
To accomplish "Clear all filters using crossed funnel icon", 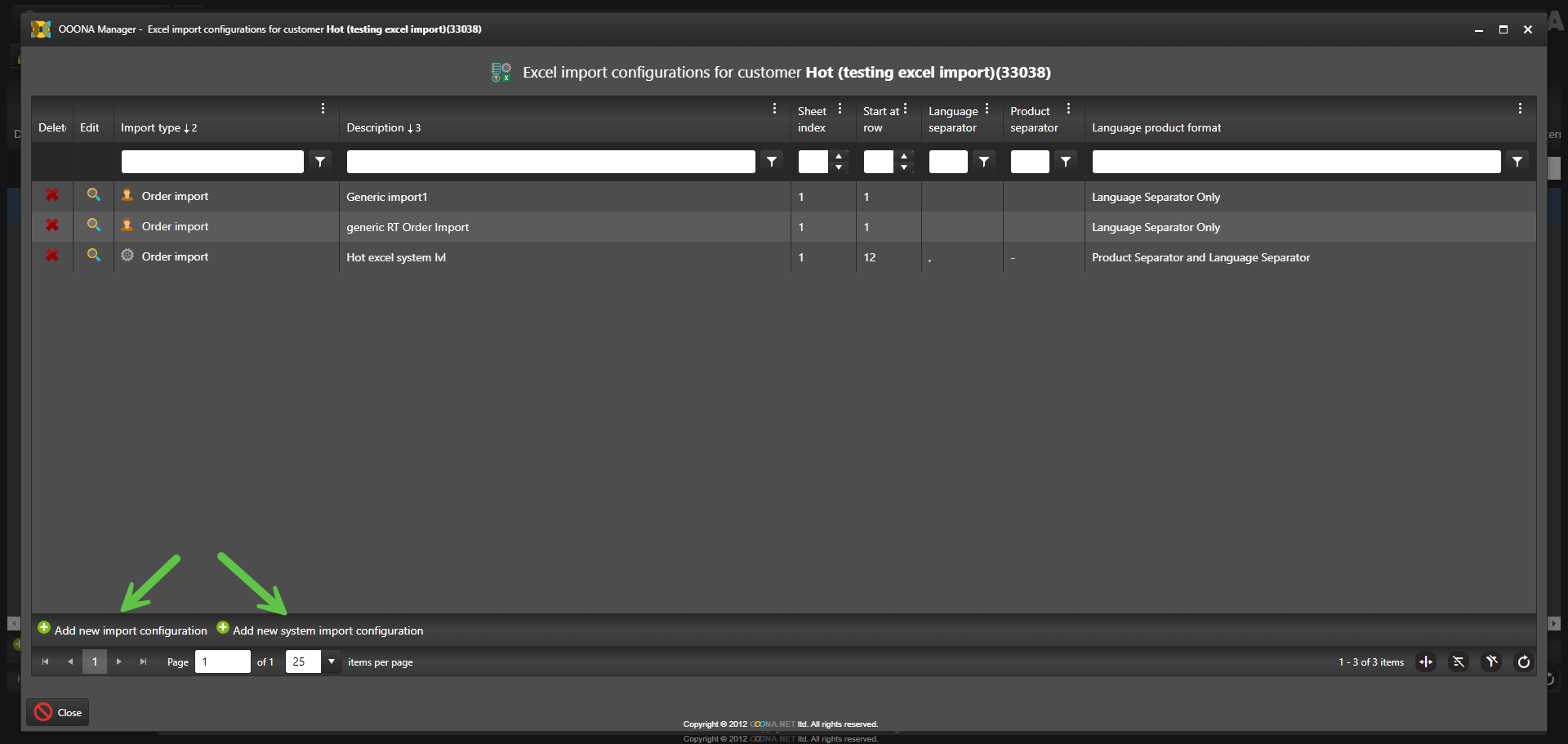I will point(1491,662).
